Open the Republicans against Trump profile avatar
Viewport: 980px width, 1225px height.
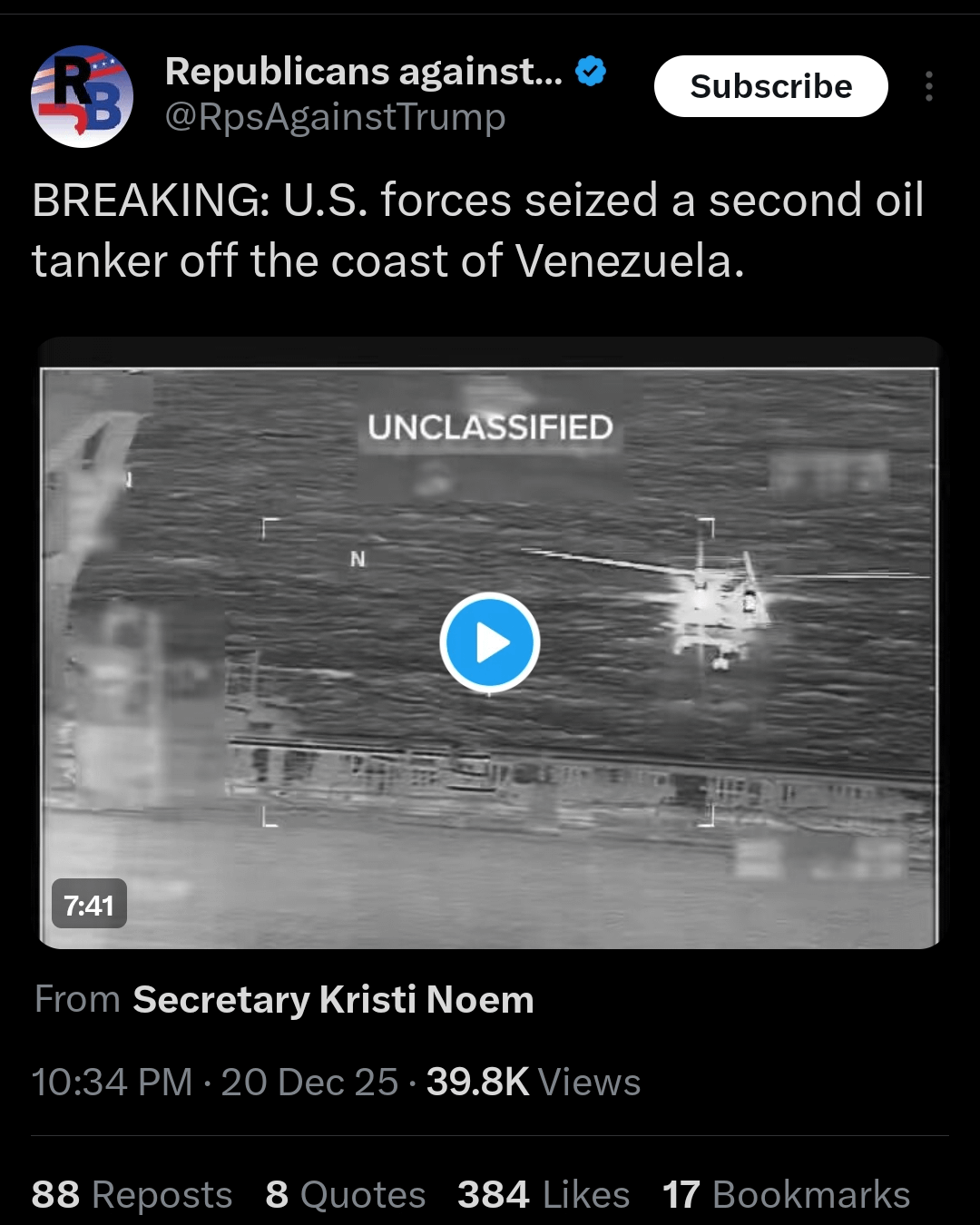pos(83,96)
